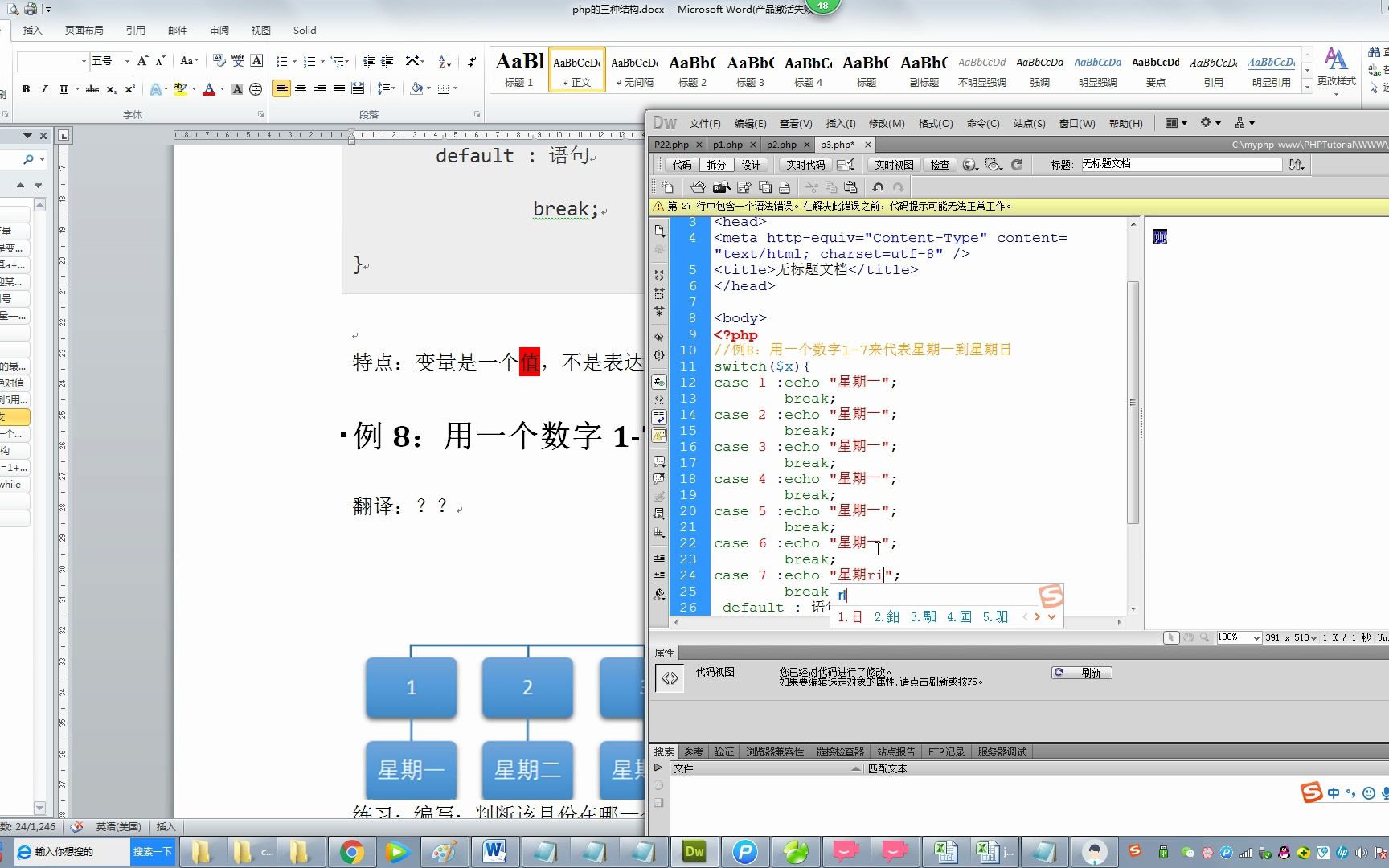Click the font color red A swatch
This screenshot has height=868, width=1389.
(209, 89)
